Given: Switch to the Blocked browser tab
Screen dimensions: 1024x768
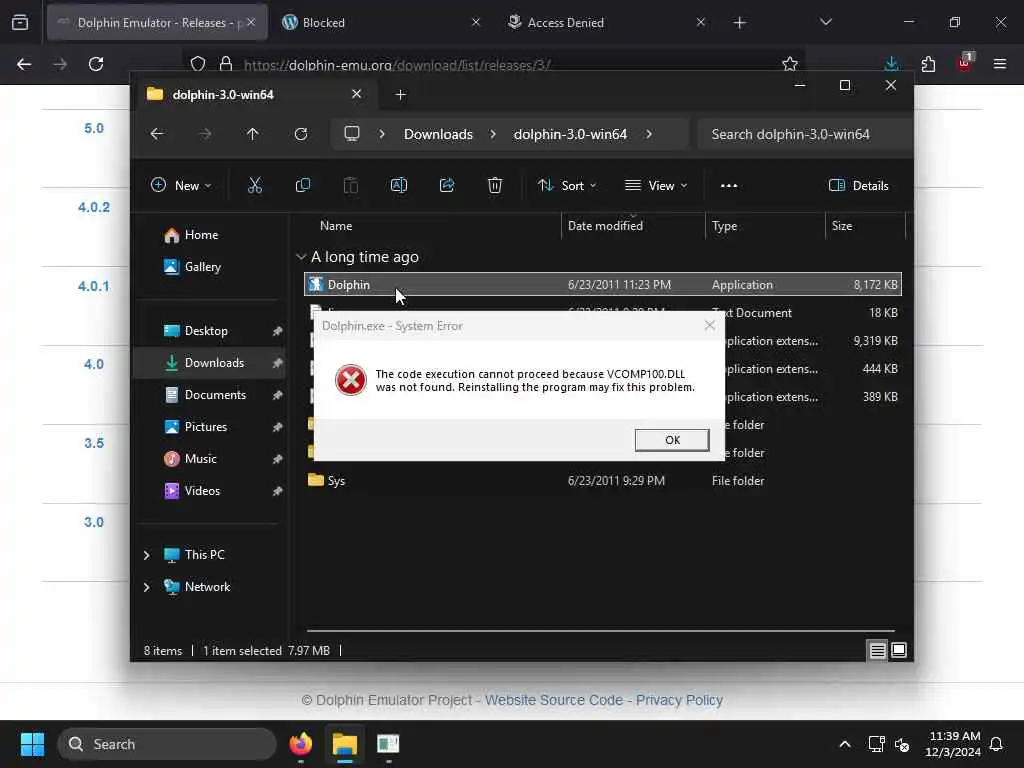Looking at the screenshot, I should [381, 22].
